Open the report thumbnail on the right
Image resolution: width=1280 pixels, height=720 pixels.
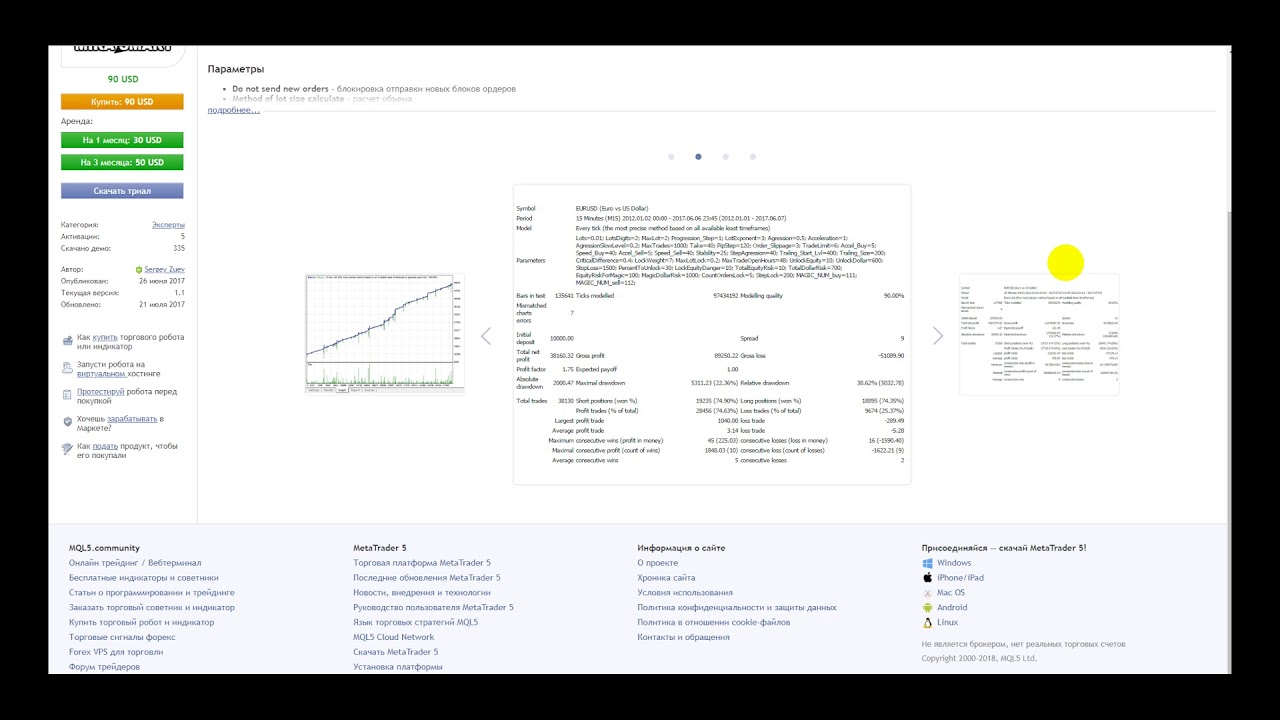tap(1039, 334)
